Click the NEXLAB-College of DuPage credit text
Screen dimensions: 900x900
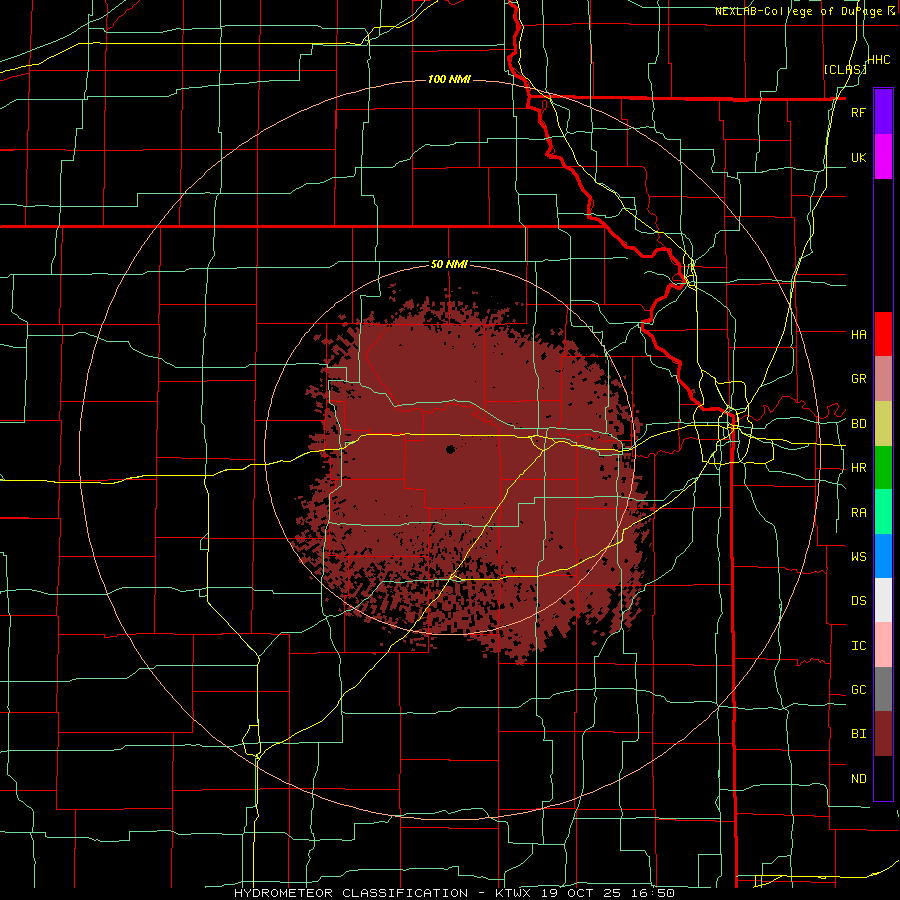tap(805, 11)
